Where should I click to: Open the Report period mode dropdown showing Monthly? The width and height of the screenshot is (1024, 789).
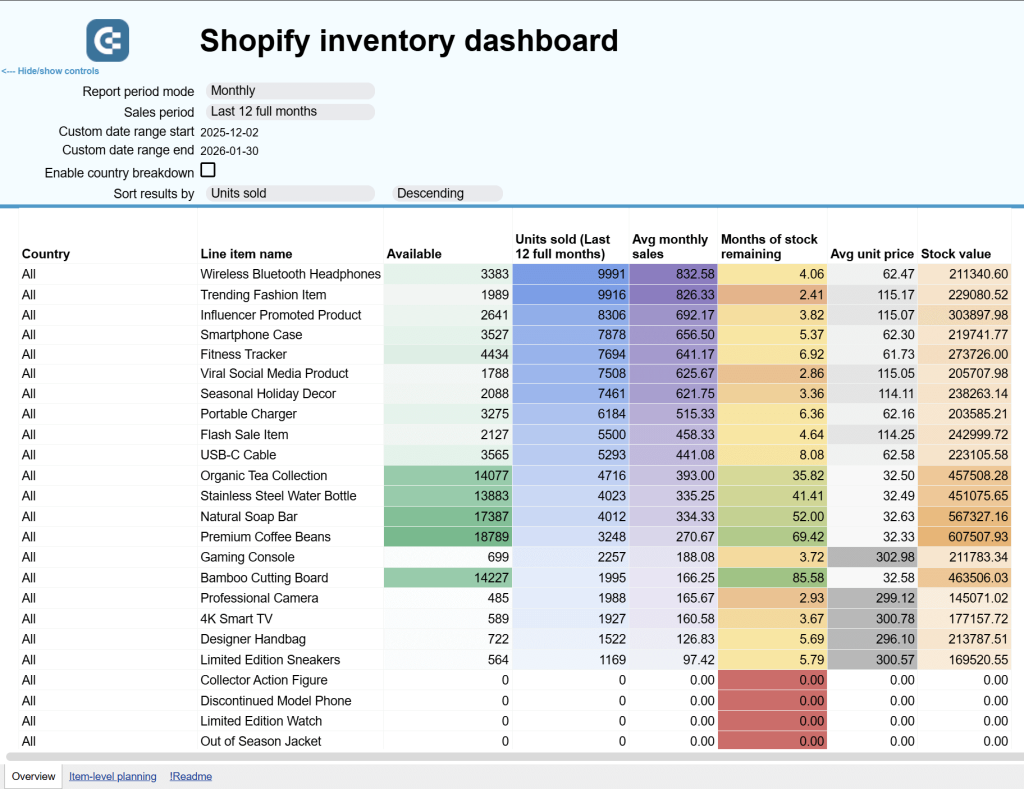coord(289,91)
